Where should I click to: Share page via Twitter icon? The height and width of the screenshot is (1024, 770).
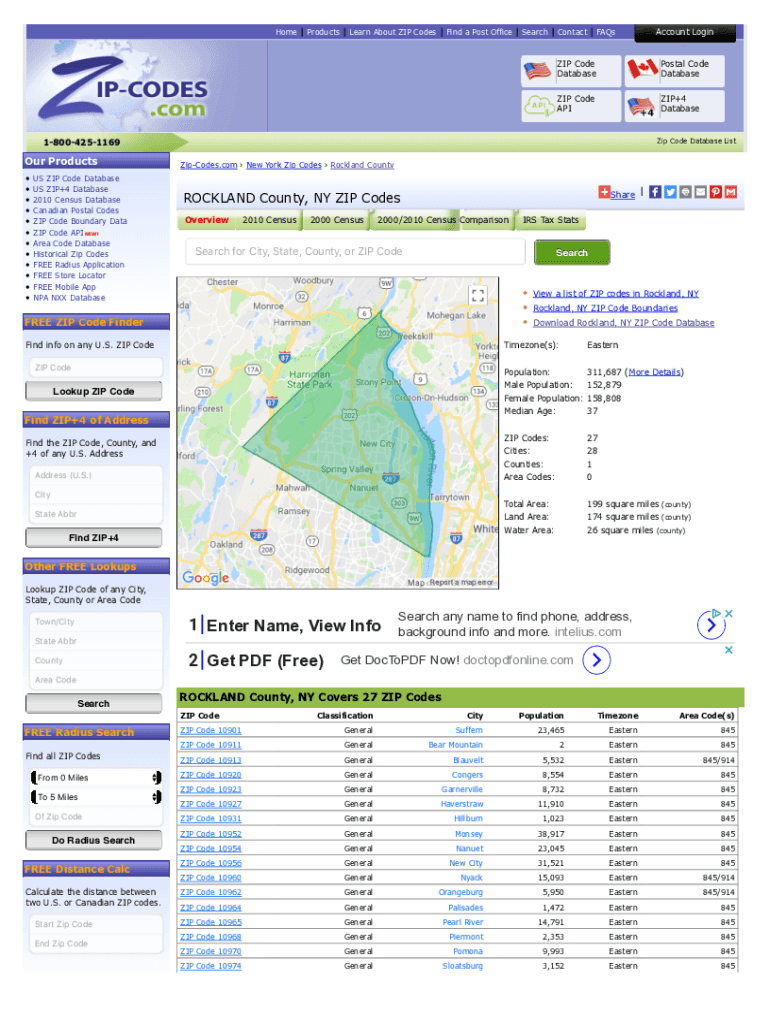pos(670,192)
